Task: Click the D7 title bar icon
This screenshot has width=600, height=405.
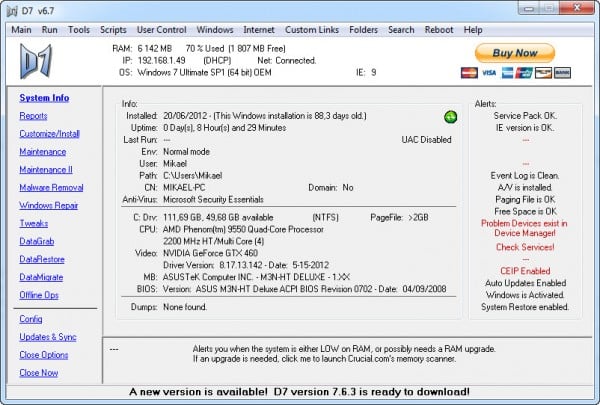Action: (x=11, y=10)
